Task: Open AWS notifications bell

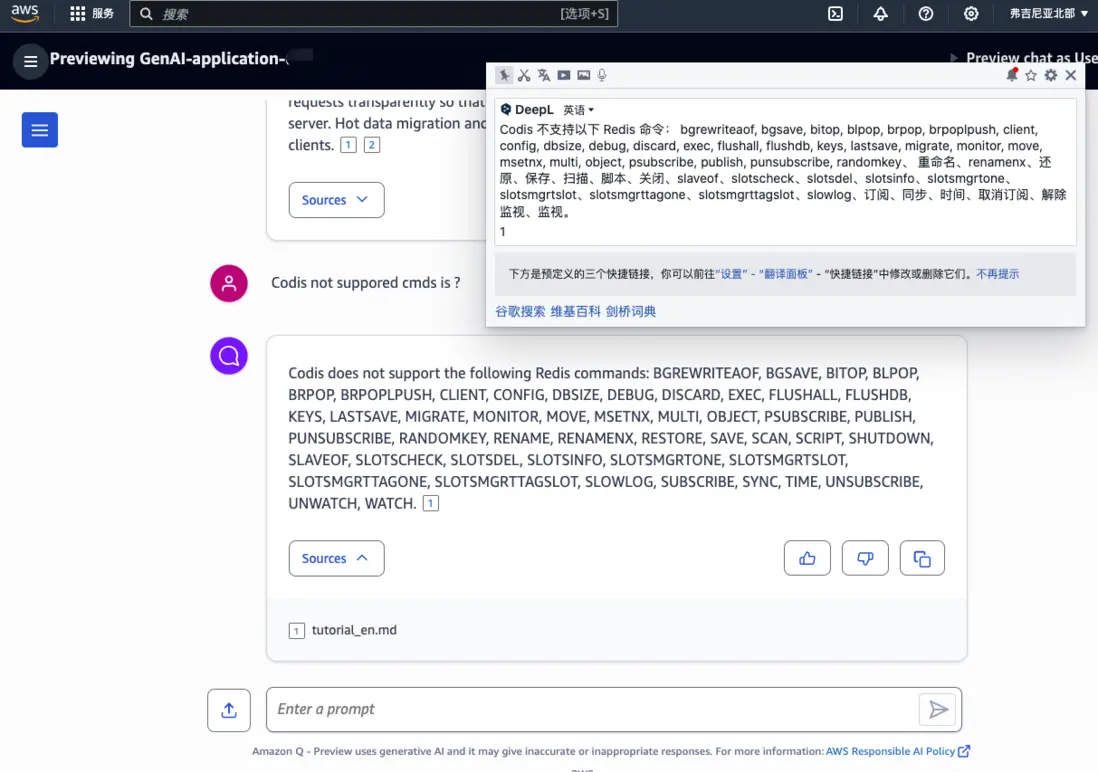Action: click(881, 14)
